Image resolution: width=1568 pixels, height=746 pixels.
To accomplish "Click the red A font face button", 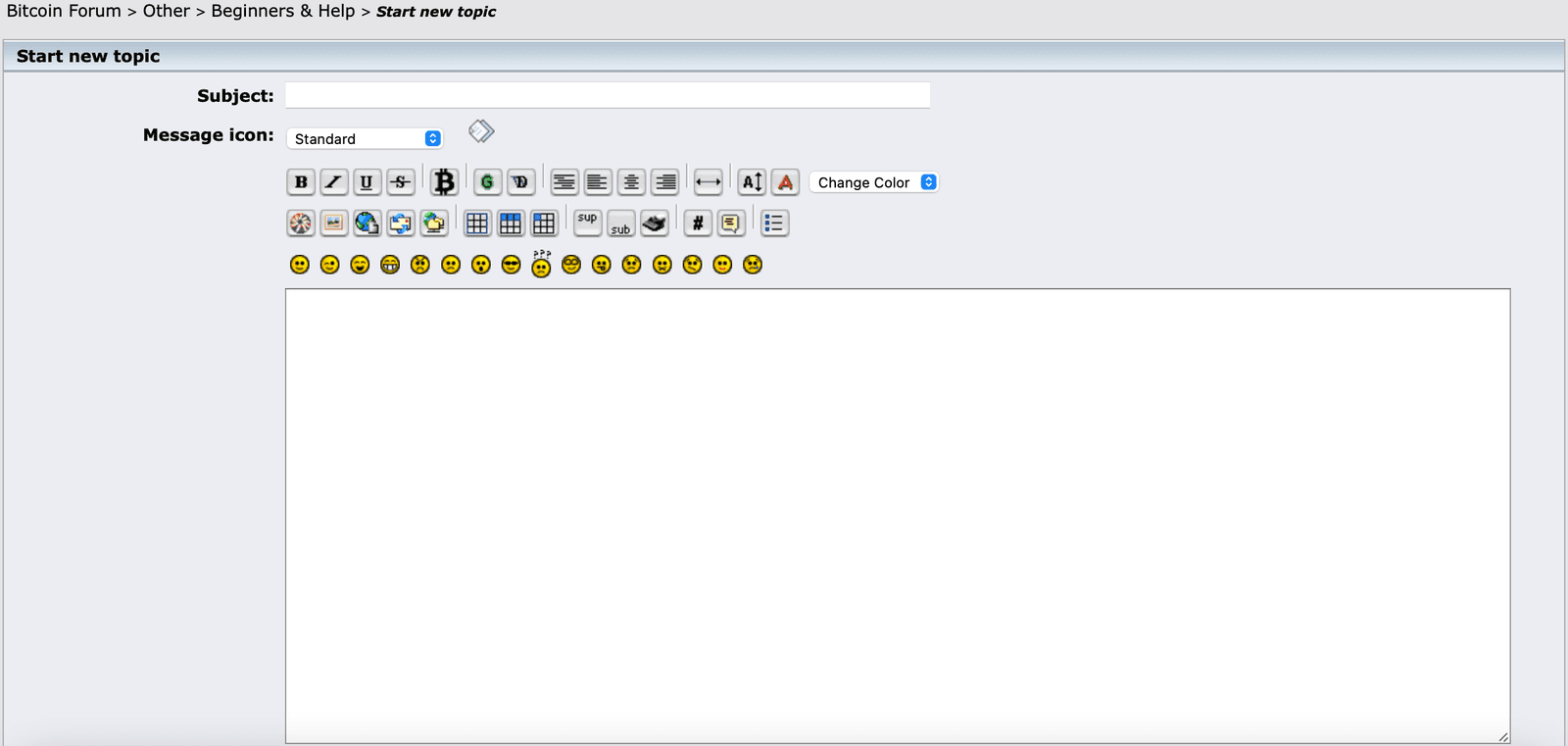I will 785,182.
